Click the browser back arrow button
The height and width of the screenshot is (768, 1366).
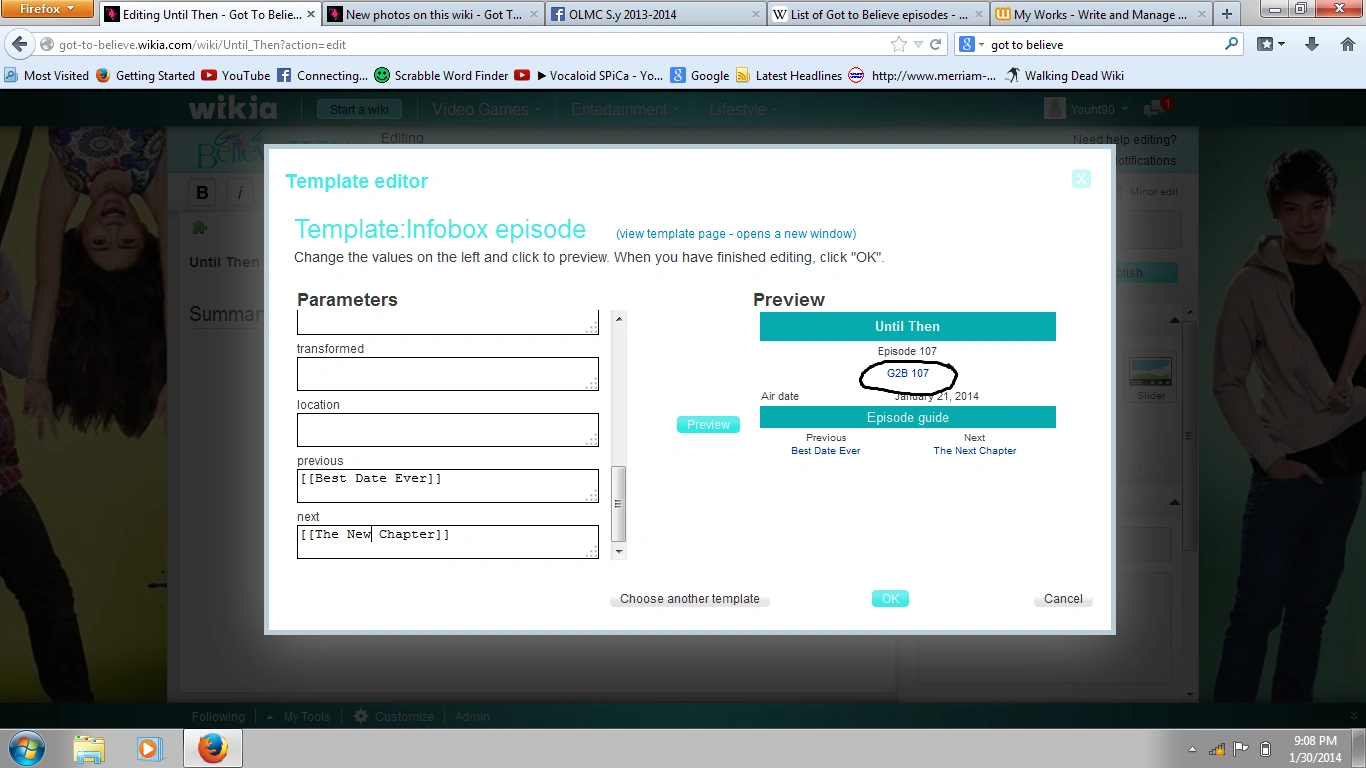pos(19,44)
